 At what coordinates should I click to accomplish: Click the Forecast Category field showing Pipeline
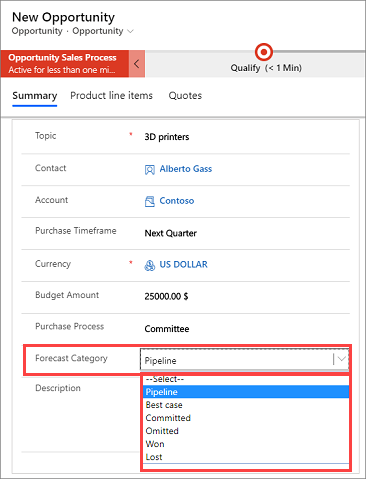coord(244,359)
